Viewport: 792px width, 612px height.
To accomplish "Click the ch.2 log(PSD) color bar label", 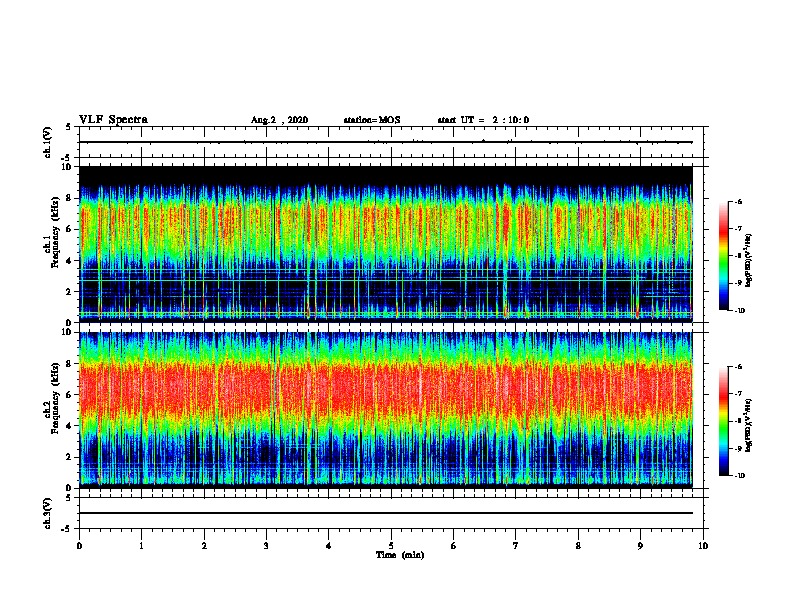I will 749,425.
